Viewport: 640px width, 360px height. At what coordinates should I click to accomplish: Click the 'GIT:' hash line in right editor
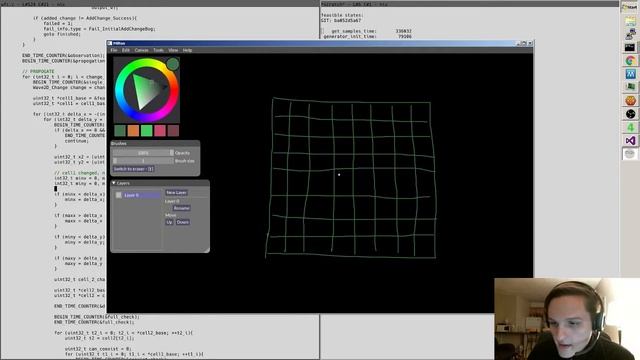coord(341,20)
